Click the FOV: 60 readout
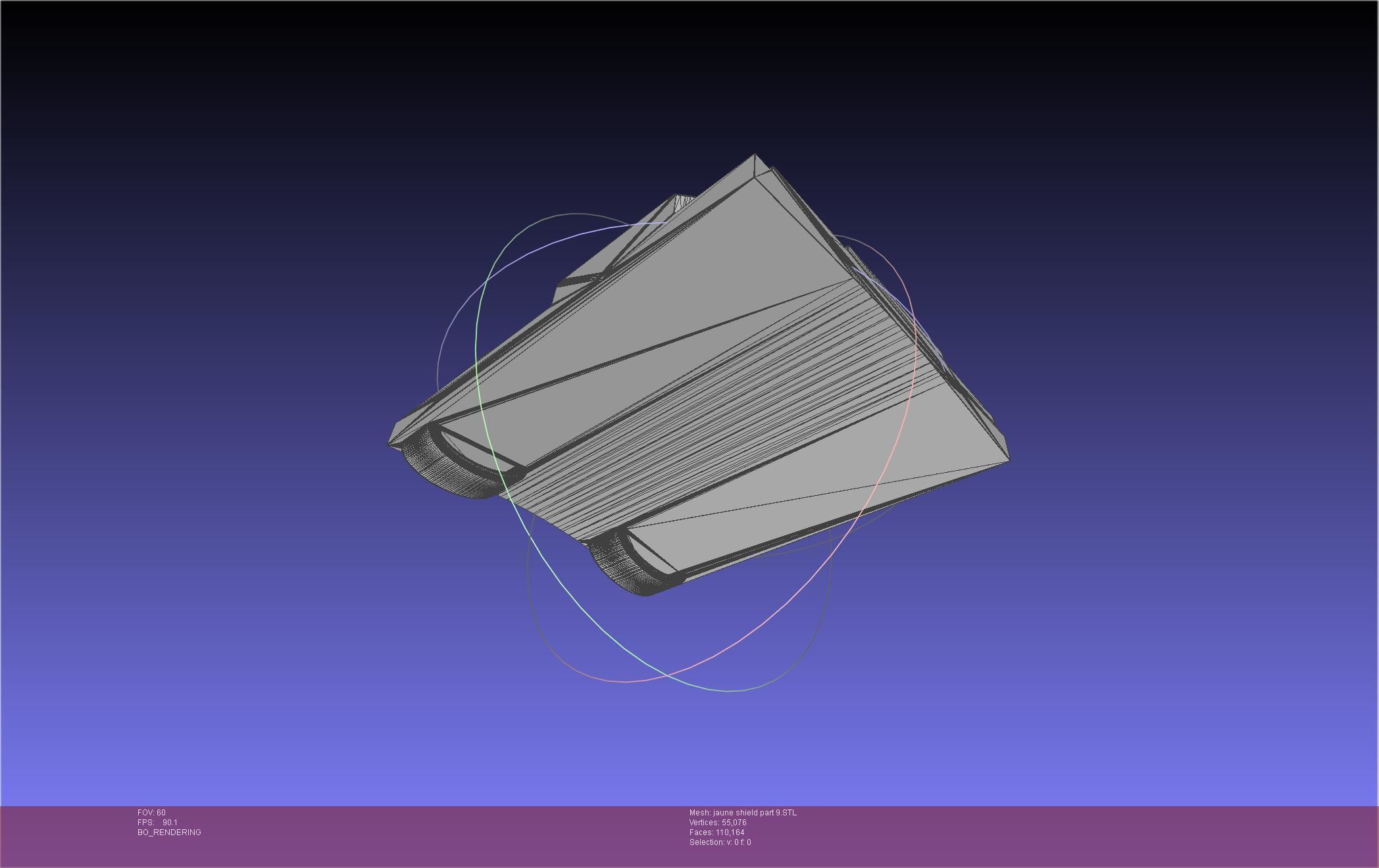The height and width of the screenshot is (868, 1379). click(151, 813)
